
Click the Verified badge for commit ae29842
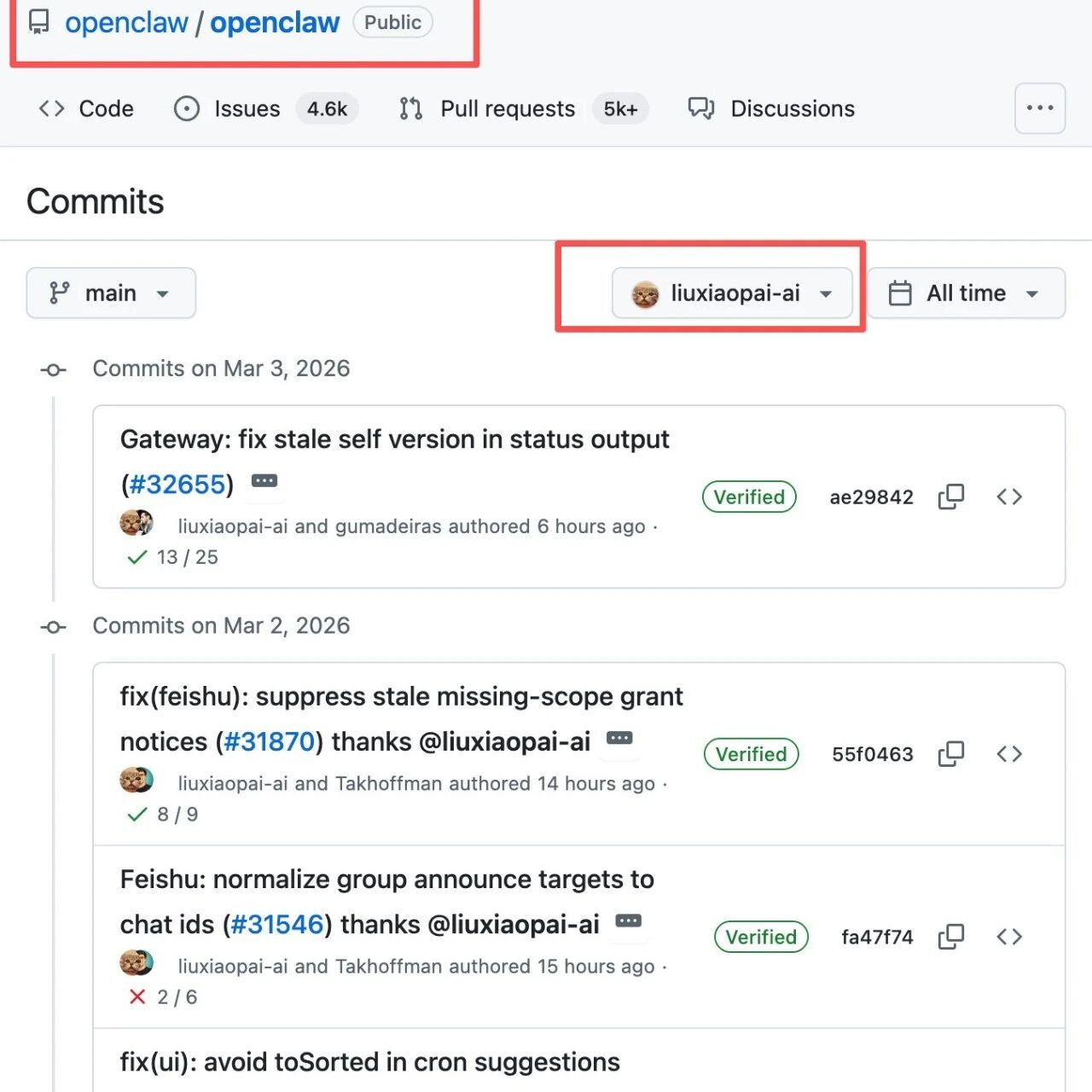click(748, 497)
